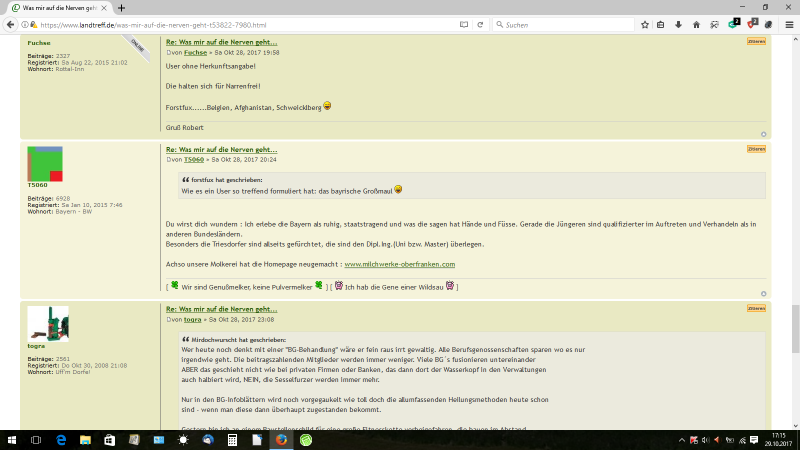Click the URL address bar

point(247,24)
